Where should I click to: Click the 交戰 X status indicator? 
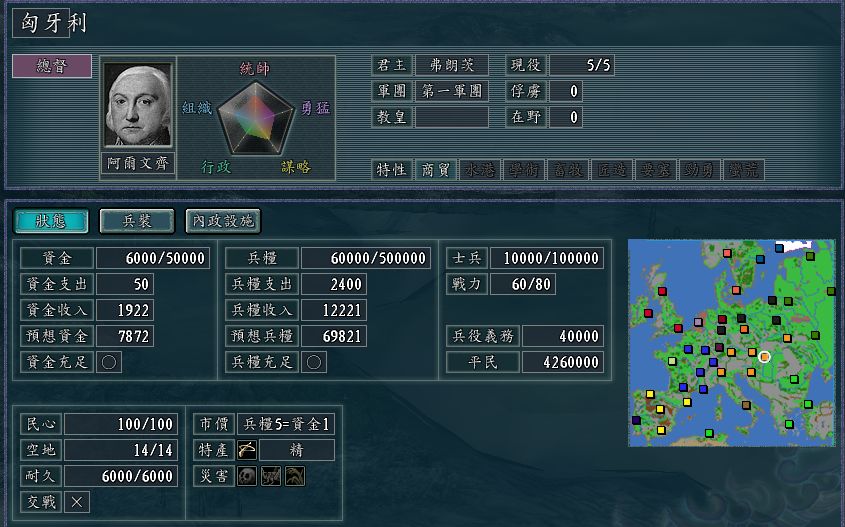click(77, 502)
